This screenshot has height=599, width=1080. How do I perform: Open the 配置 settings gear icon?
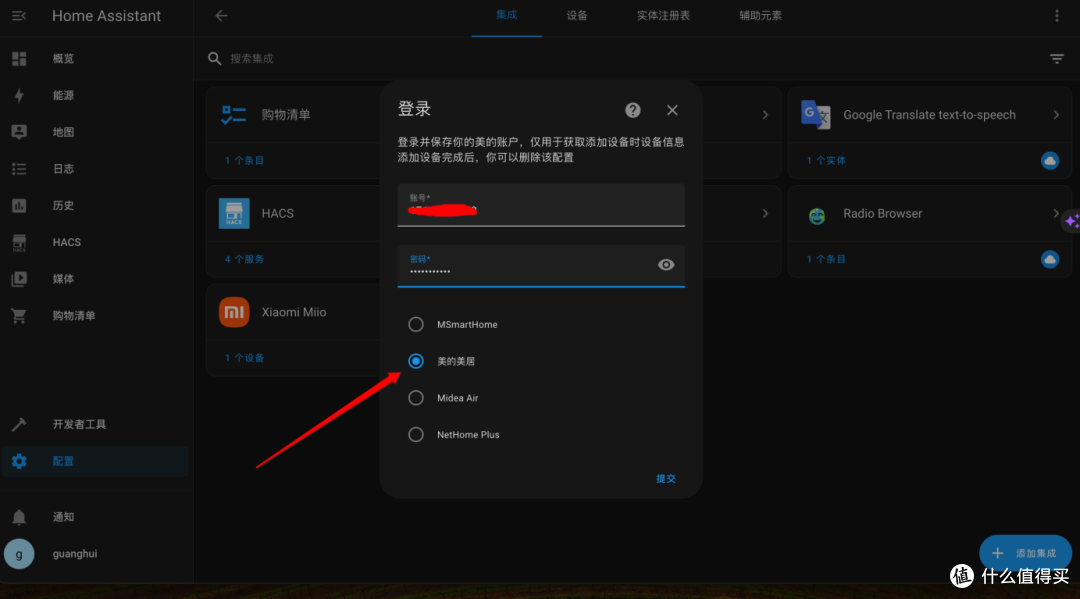pos(19,461)
